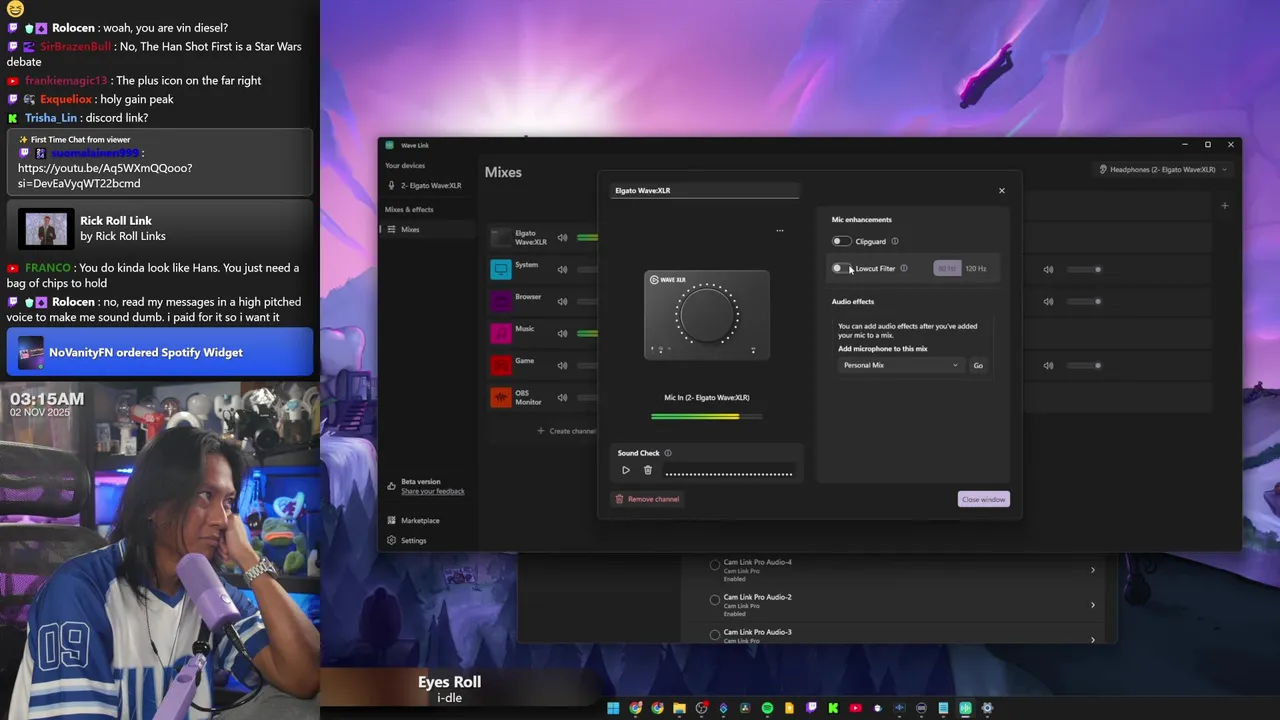The height and width of the screenshot is (720, 1280).
Task: Click the Sound Check info icon
Action: (668, 453)
